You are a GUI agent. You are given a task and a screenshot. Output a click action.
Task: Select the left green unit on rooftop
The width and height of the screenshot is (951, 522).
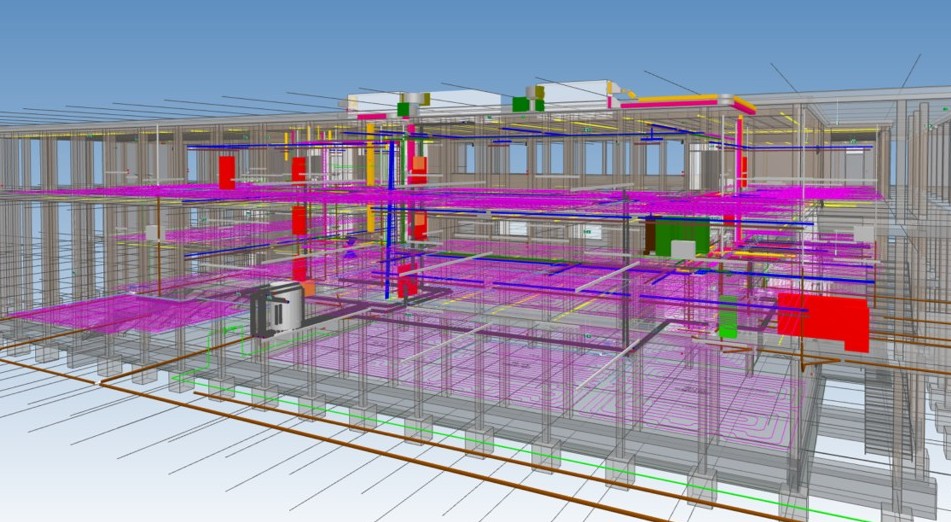(x=404, y=108)
